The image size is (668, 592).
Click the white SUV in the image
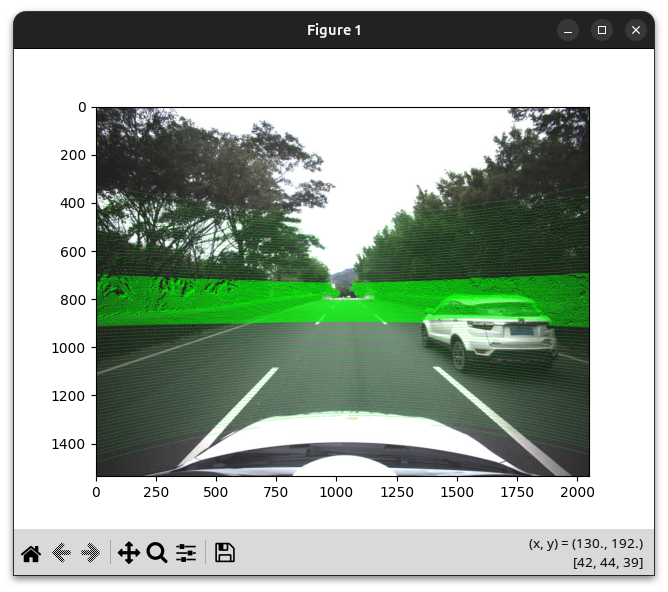488,330
